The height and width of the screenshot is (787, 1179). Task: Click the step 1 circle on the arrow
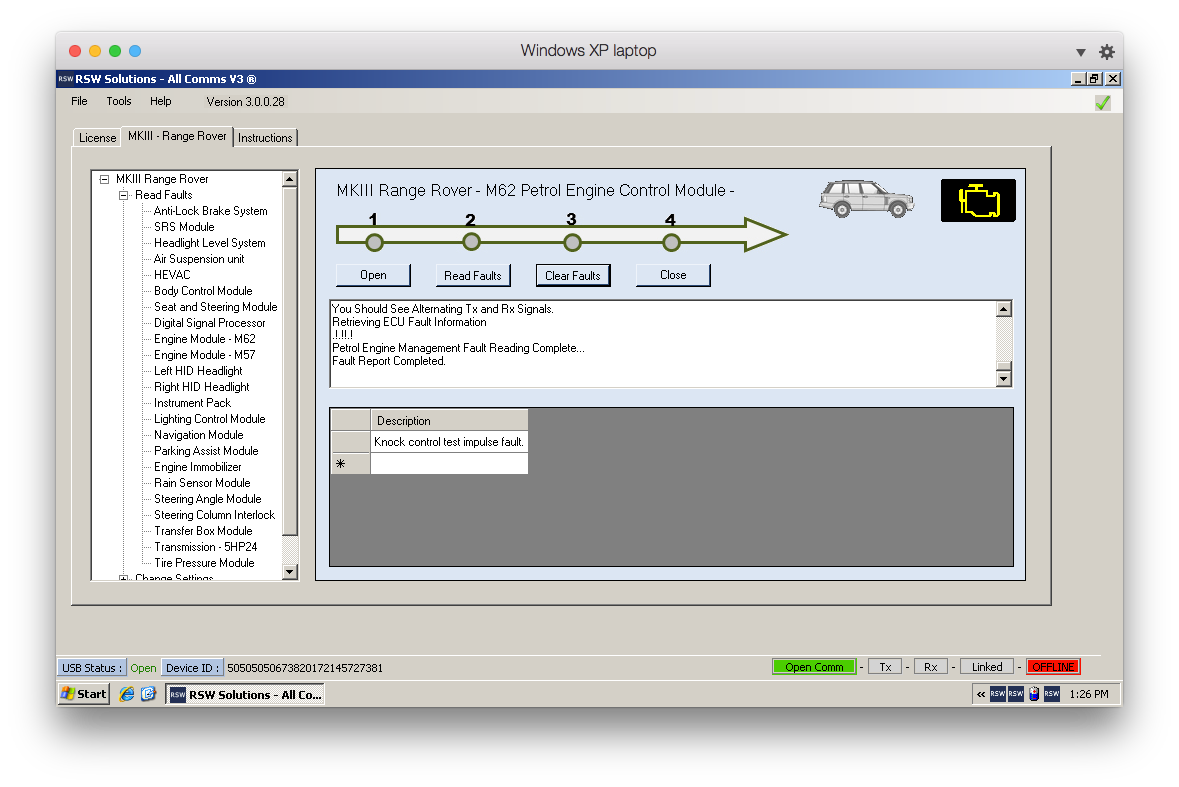pyautogui.click(x=374, y=242)
